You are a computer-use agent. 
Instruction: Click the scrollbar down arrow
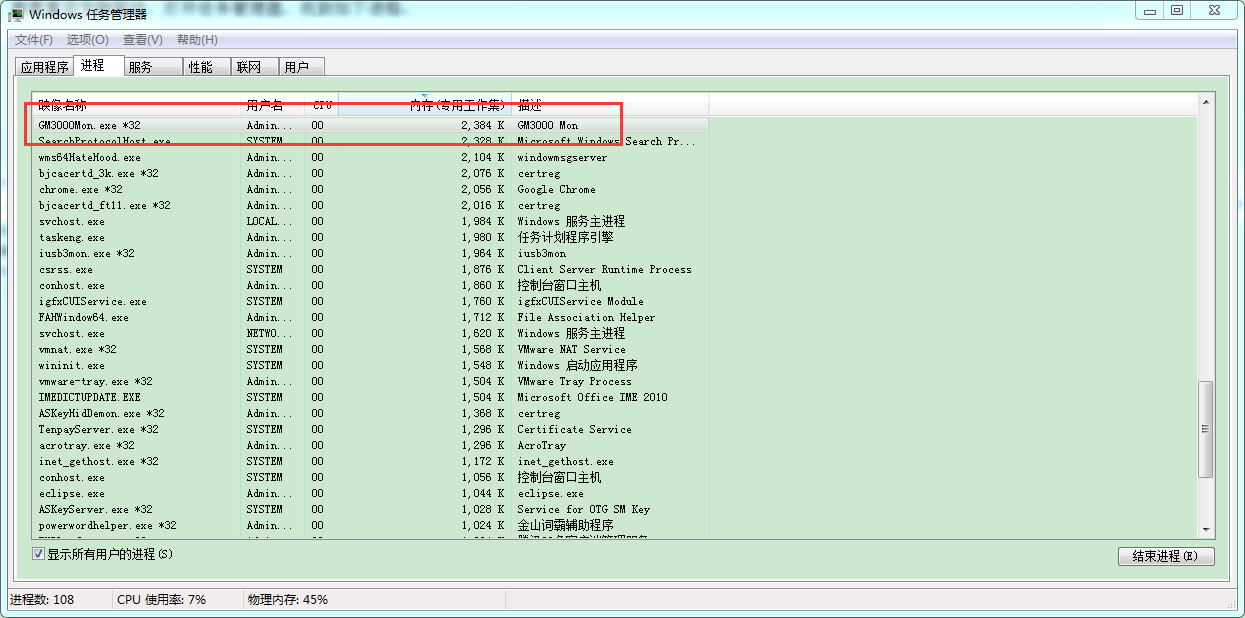(1206, 530)
